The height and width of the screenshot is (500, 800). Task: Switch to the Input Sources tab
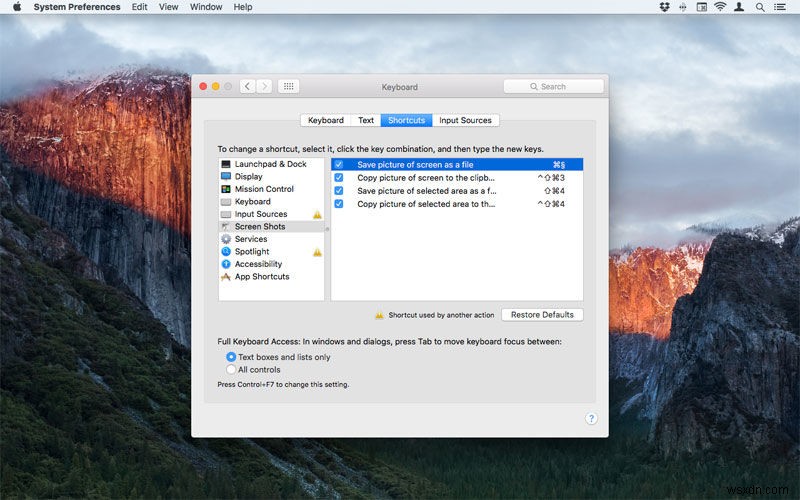point(465,120)
